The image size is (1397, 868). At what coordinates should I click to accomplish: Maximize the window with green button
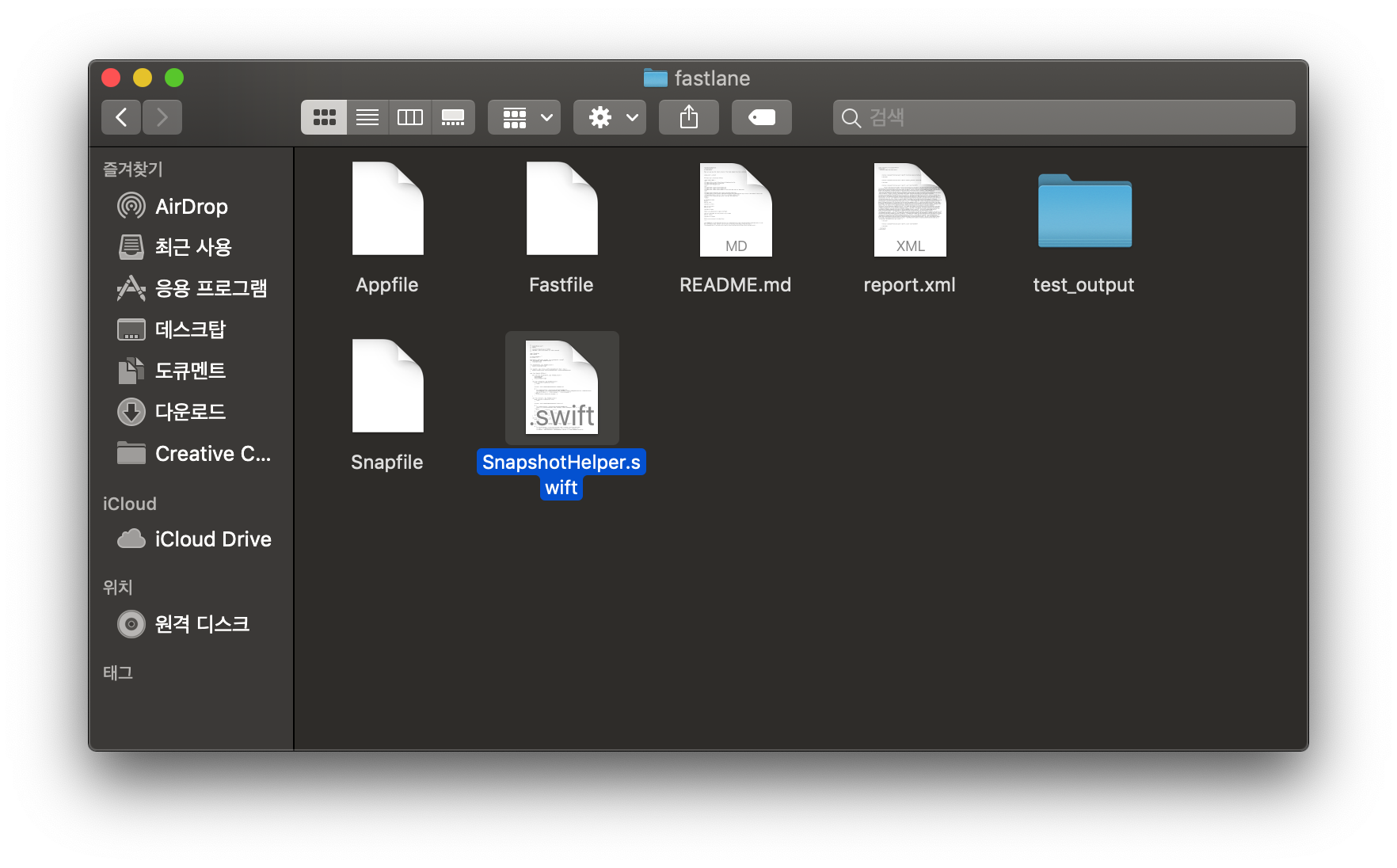coord(174,78)
